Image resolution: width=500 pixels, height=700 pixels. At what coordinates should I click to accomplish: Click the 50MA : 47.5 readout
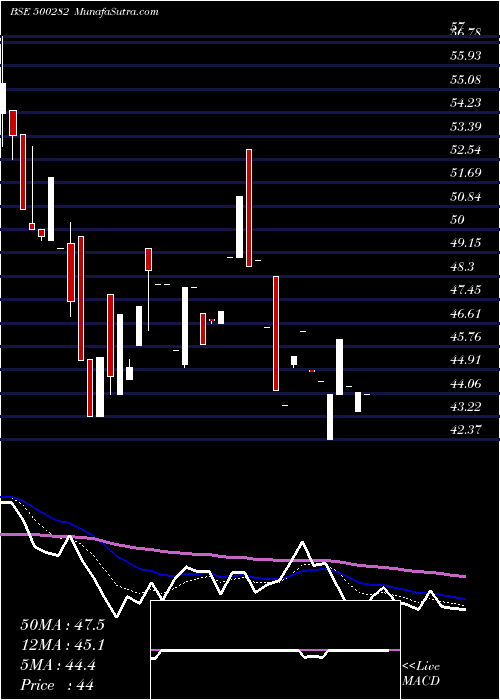point(62,625)
